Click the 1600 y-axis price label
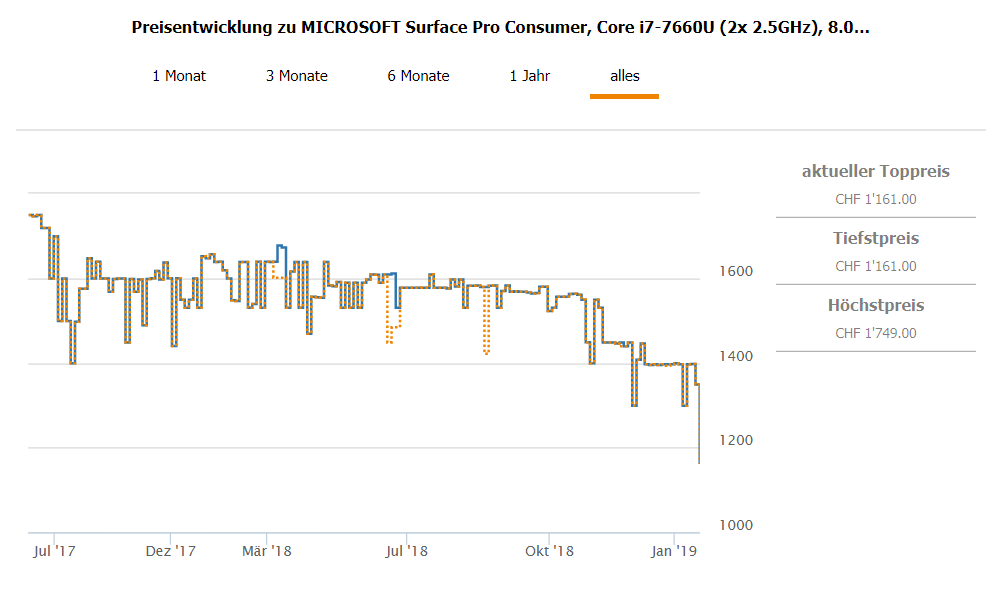 click(x=739, y=271)
